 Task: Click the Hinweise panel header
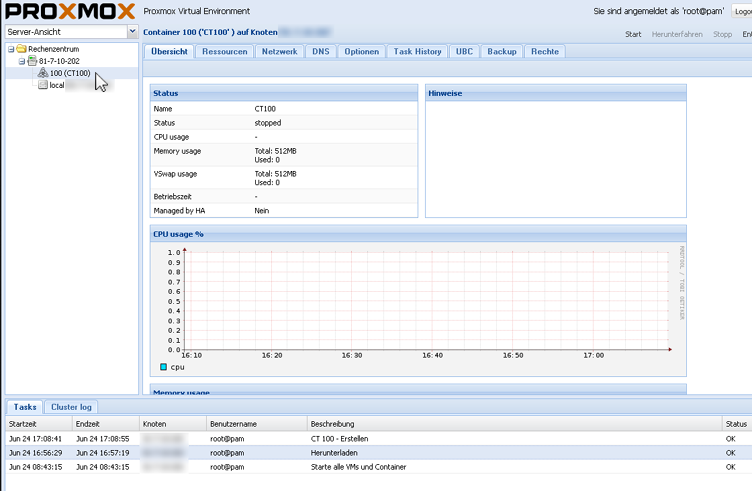pos(556,94)
